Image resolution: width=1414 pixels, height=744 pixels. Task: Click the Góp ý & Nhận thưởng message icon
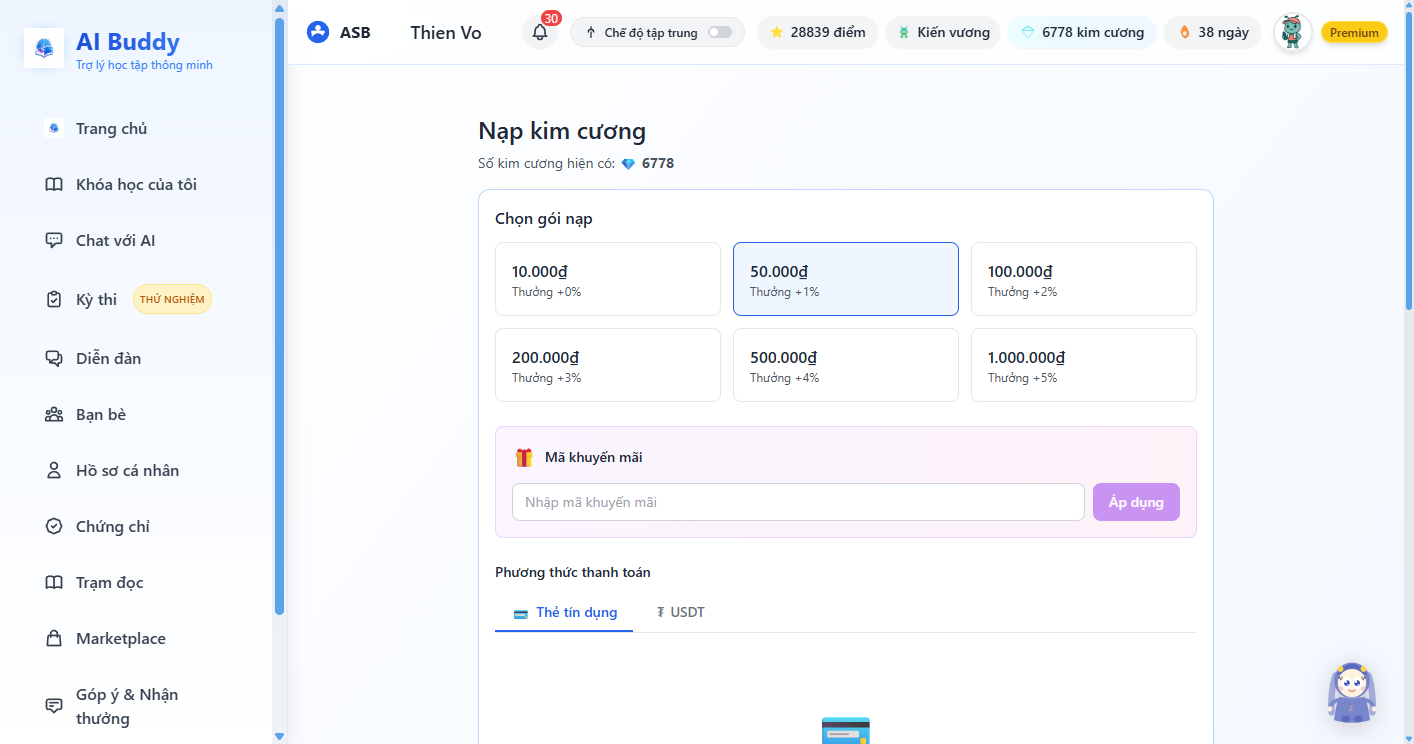54,706
